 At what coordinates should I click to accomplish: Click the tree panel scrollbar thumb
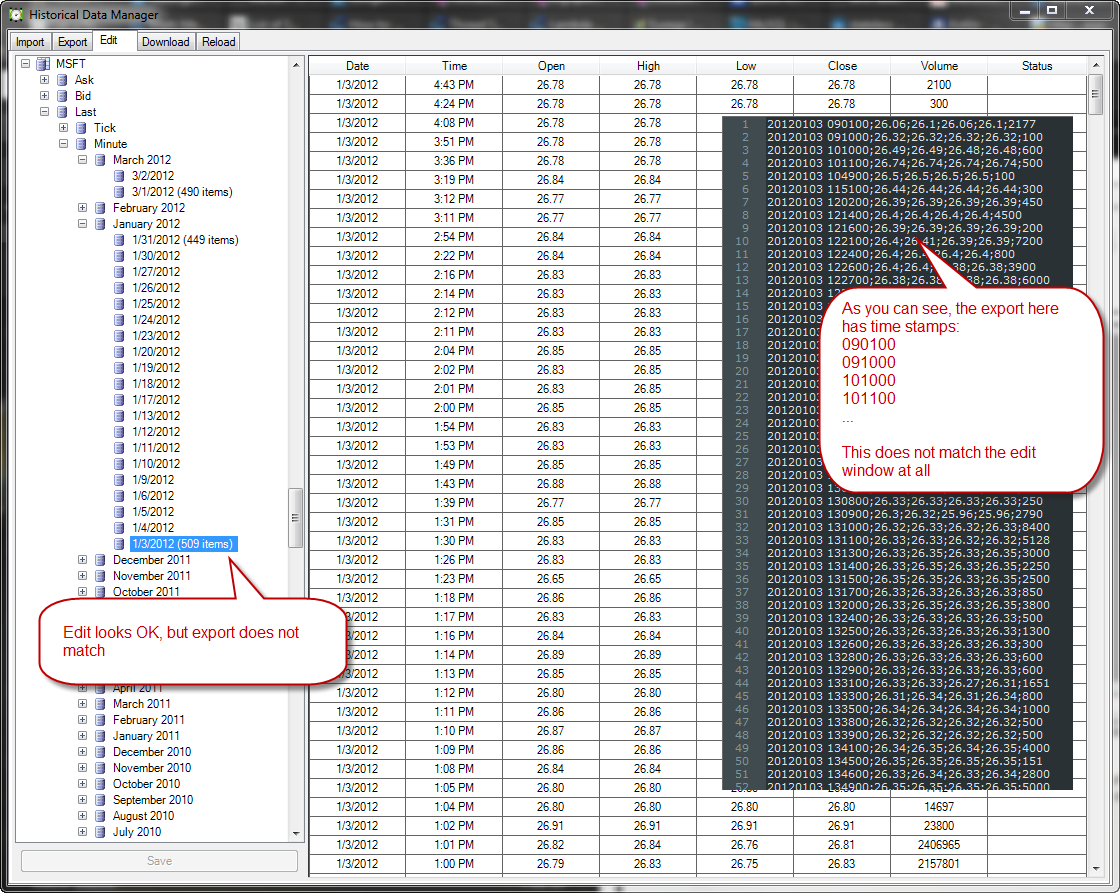[295, 518]
